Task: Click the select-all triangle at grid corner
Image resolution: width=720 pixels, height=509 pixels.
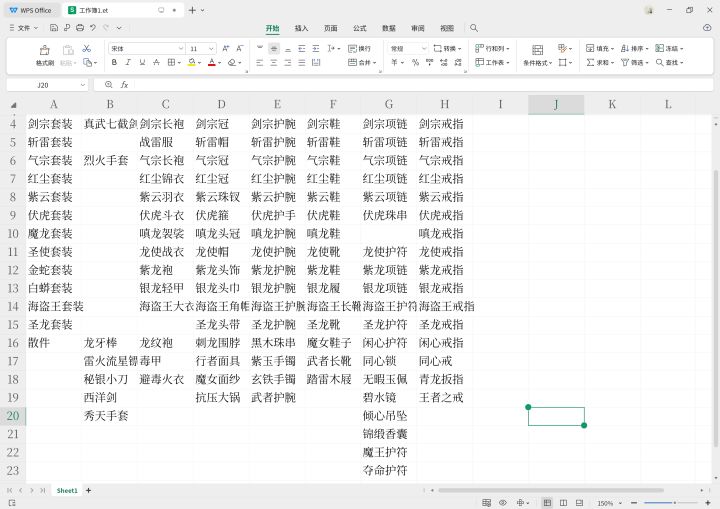Action: [13, 105]
